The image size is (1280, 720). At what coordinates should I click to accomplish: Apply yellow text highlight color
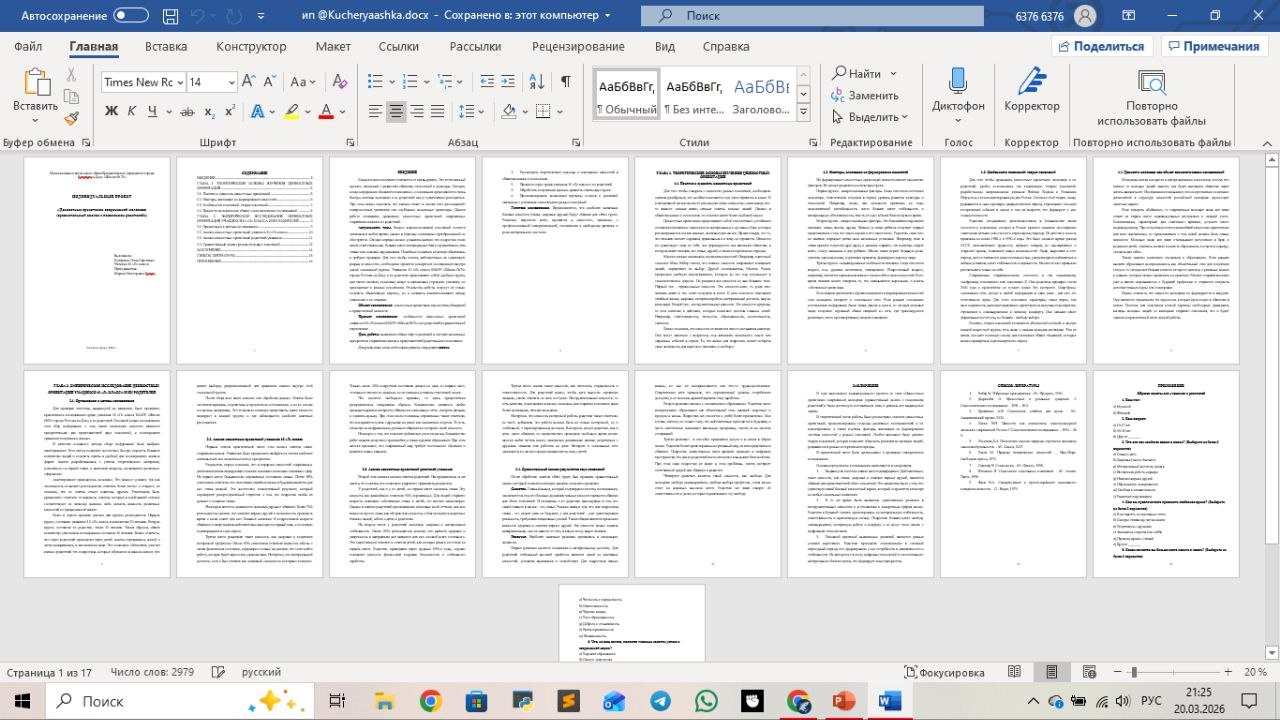click(291, 112)
